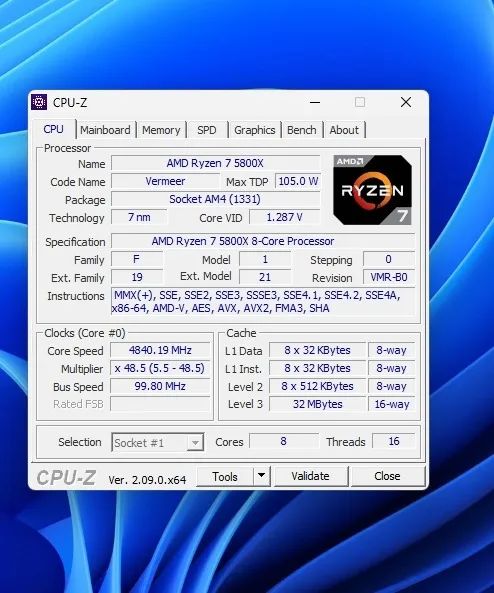
Task: Switch to the Mainboard tab
Action: [105, 130]
